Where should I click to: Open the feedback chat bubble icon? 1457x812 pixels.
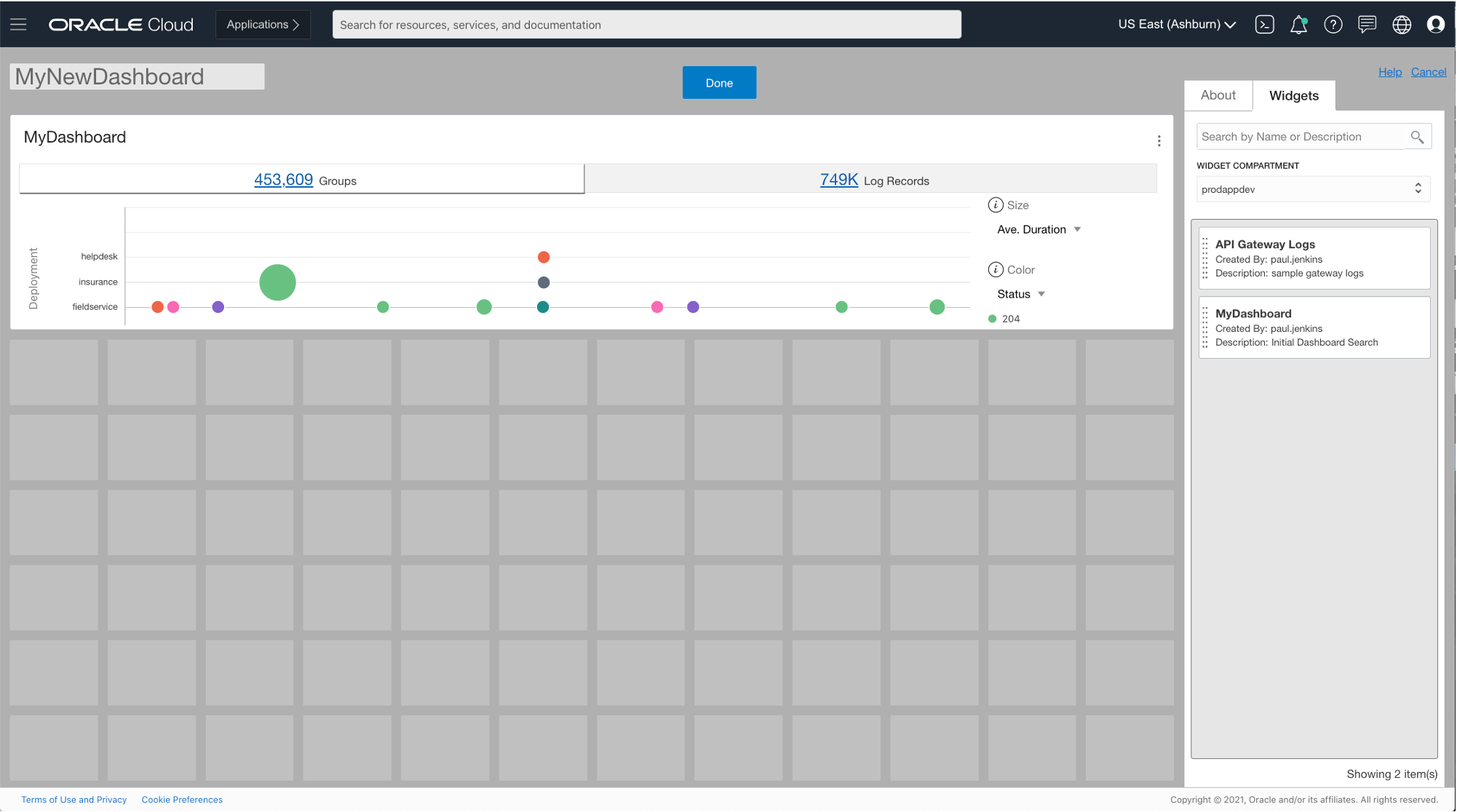pyautogui.click(x=1367, y=24)
